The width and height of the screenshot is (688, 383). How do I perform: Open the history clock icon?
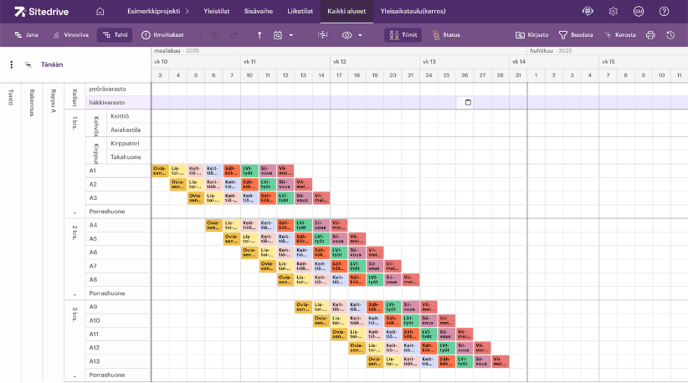tap(670, 35)
